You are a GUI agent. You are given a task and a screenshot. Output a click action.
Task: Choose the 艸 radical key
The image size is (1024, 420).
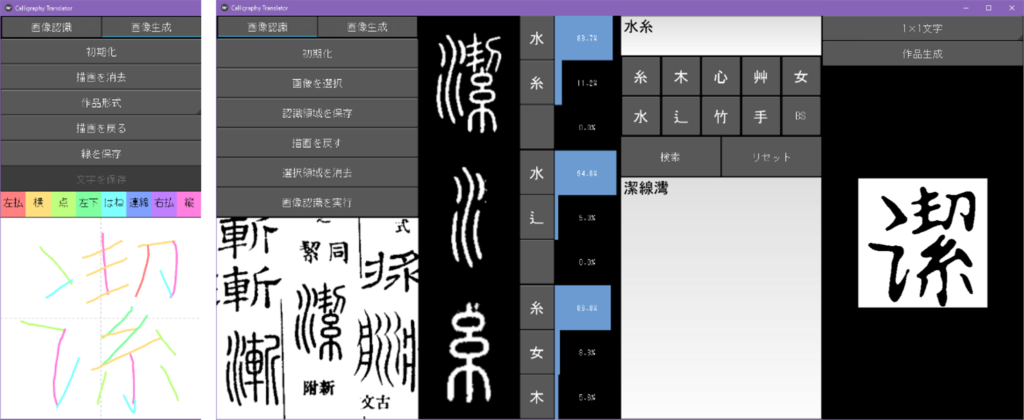pos(761,76)
